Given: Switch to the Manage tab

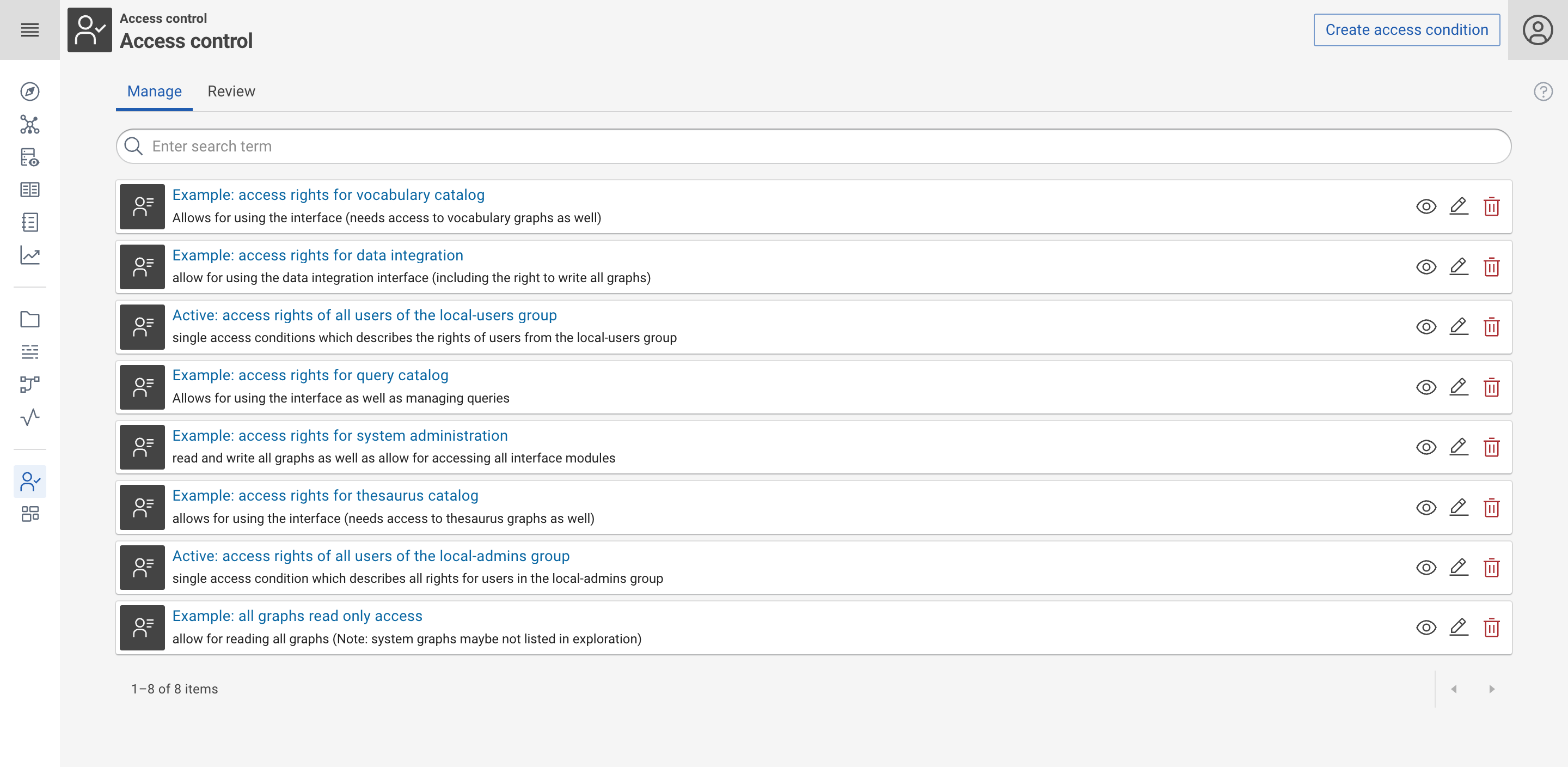Looking at the screenshot, I should (x=154, y=92).
